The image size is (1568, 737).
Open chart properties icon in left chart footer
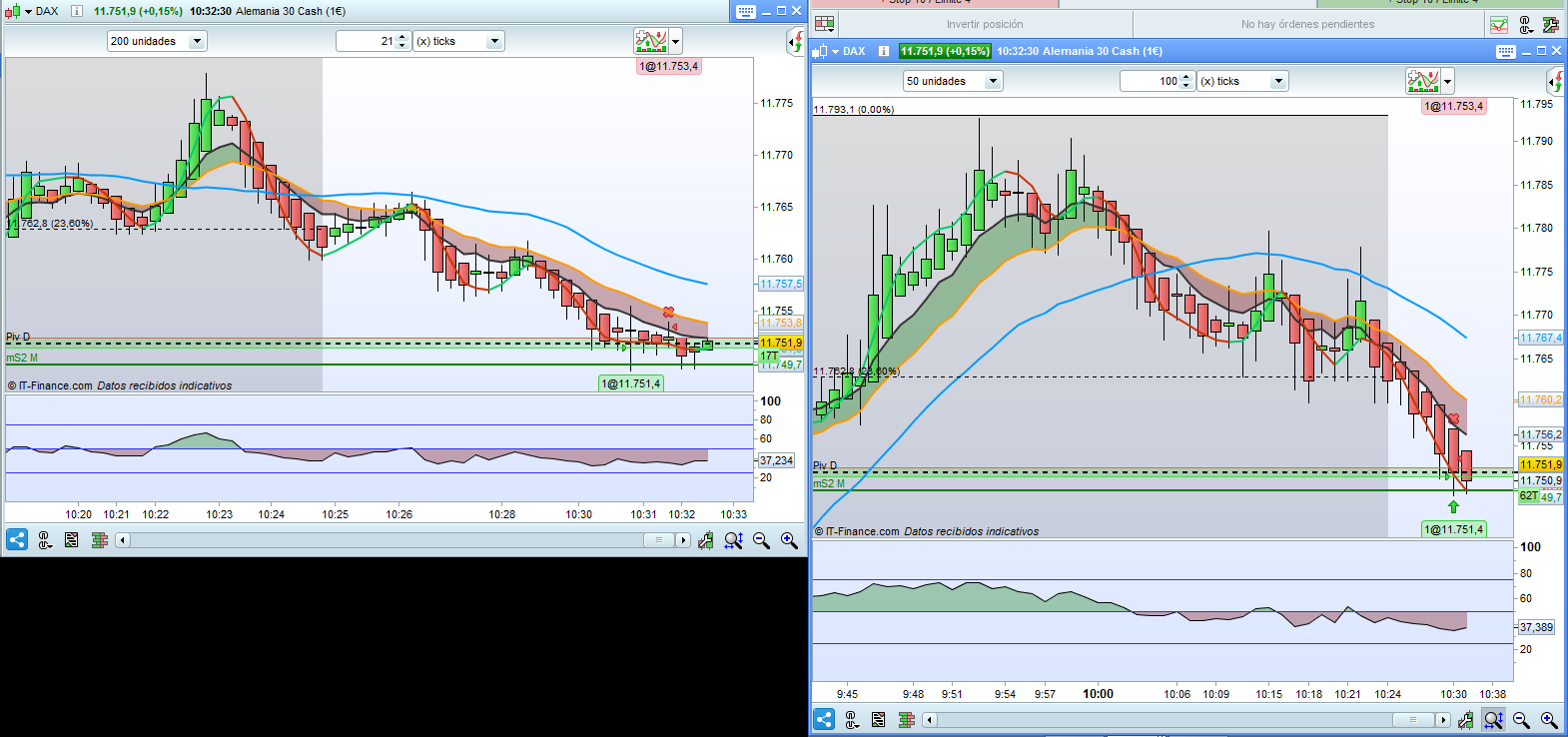(72, 540)
